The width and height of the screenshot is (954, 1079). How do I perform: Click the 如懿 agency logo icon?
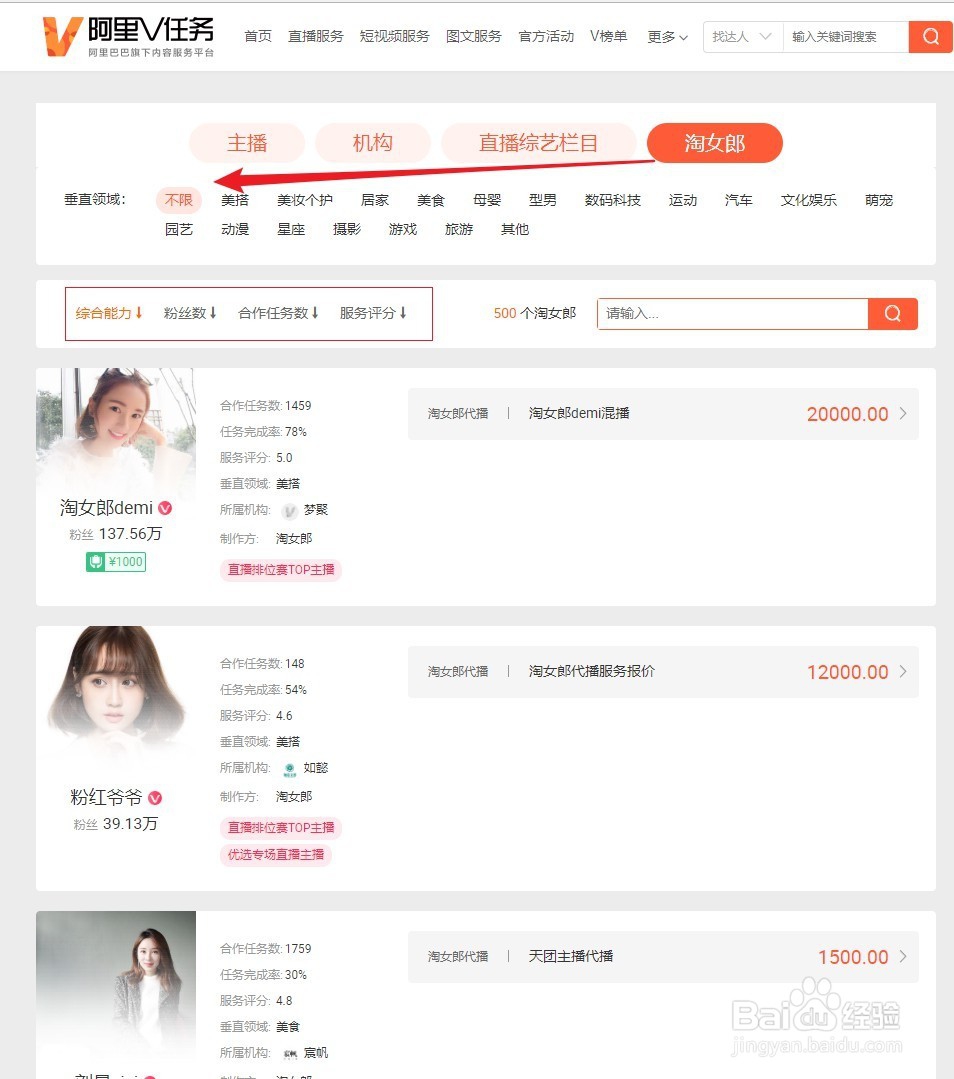click(290, 769)
